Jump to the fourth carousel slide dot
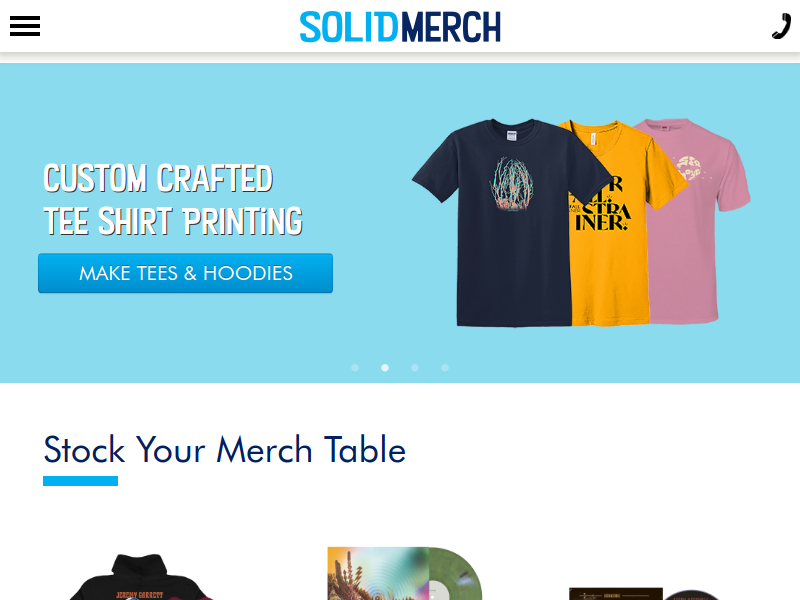Viewport: 800px width, 600px height. (445, 368)
